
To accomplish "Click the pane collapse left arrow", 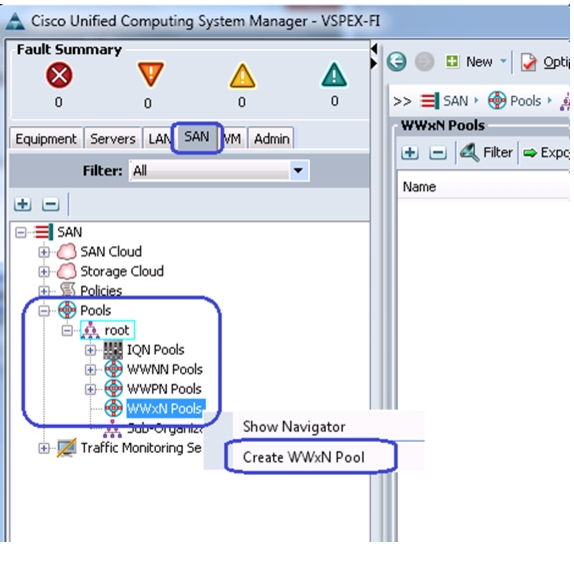I will coord(374,48).
